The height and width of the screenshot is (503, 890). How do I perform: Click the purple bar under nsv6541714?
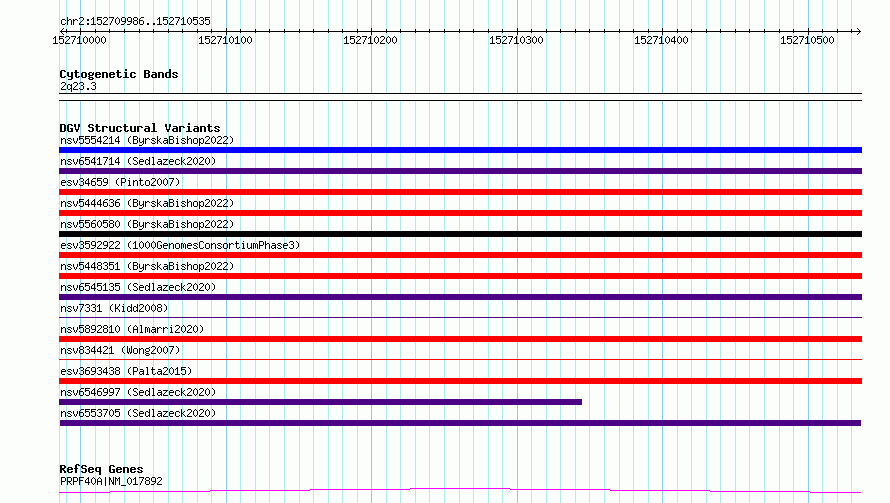[460, 171]
